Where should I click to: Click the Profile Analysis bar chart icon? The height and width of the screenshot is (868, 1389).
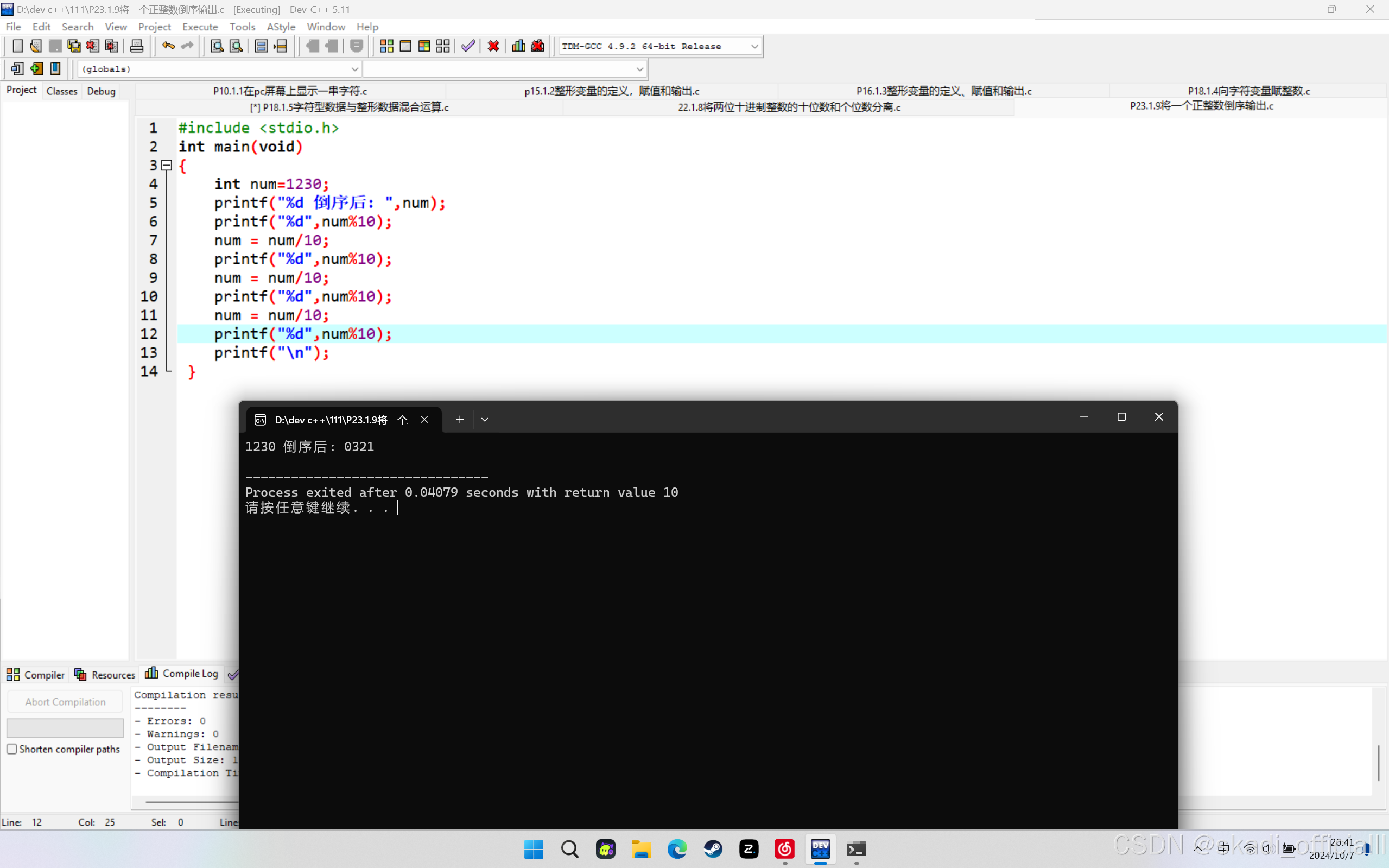pyautogui.click(x=518, y=46)
